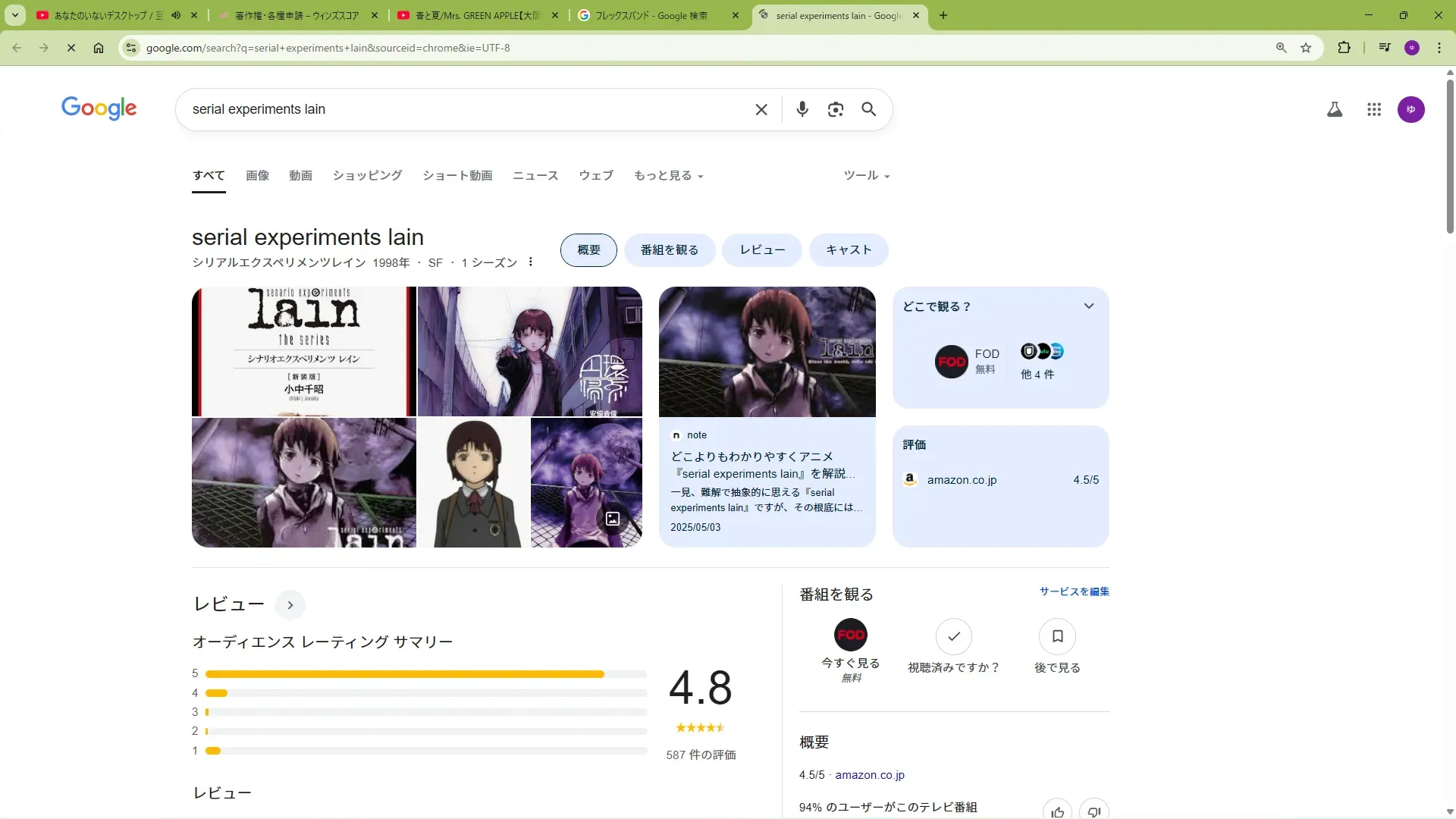Click the thumbs down feedback icon
1456x819 pixels.
tap(1094, 811)
